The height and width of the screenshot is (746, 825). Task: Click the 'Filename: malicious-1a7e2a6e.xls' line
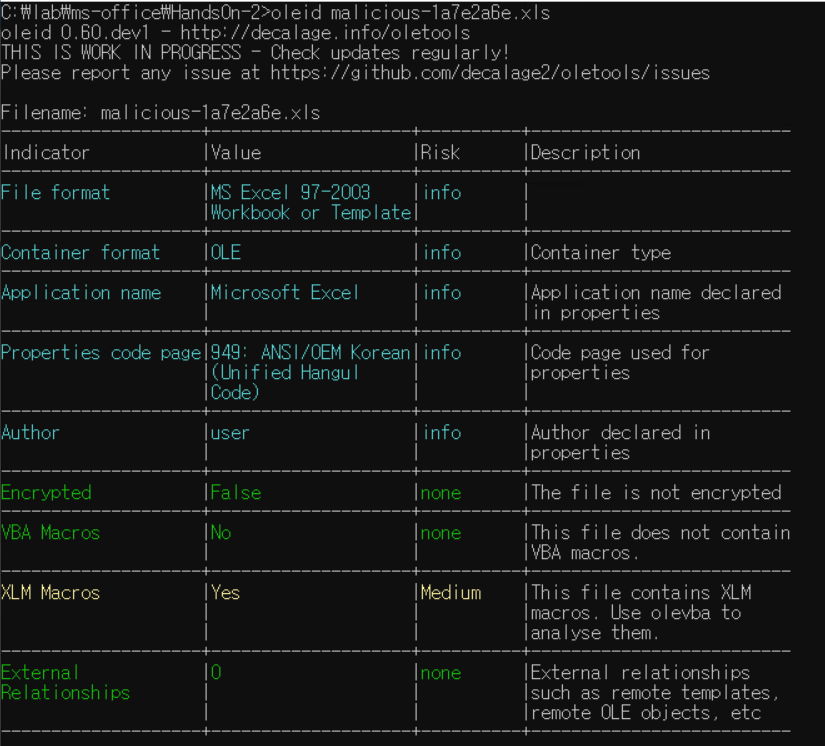click(160, 113)
